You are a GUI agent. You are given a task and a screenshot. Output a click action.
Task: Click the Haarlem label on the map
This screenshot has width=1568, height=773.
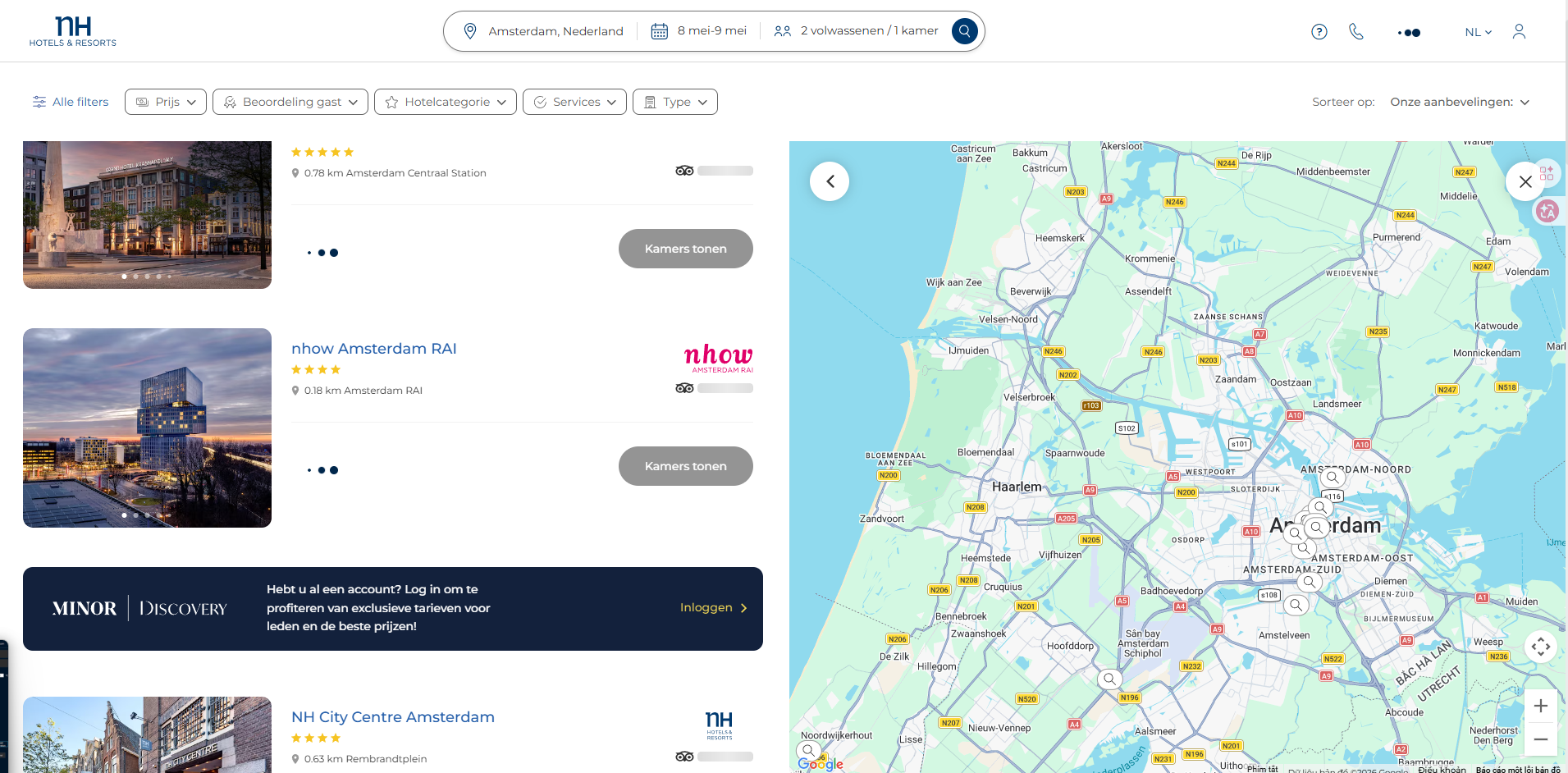(1017, 487)
